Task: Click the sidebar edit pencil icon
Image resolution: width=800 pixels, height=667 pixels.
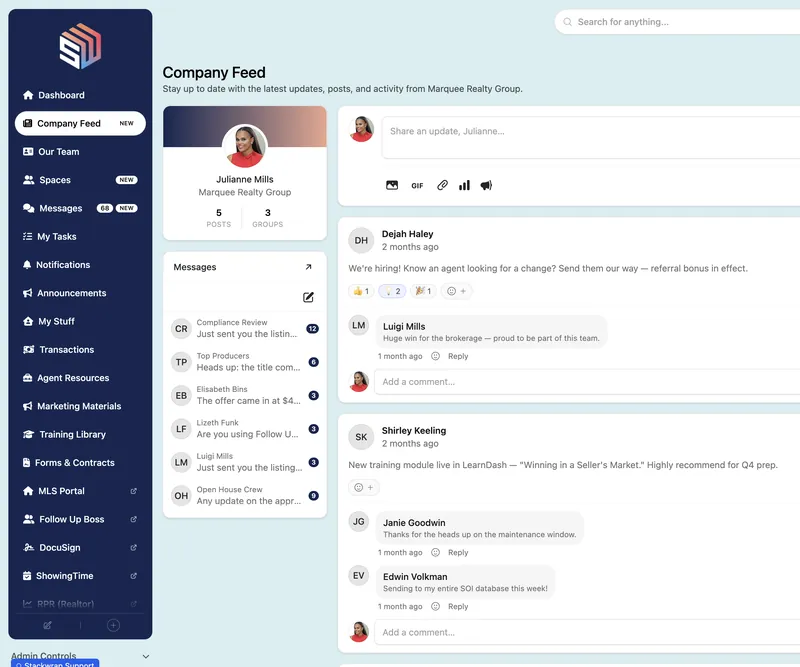Action: tap(47, 625)
